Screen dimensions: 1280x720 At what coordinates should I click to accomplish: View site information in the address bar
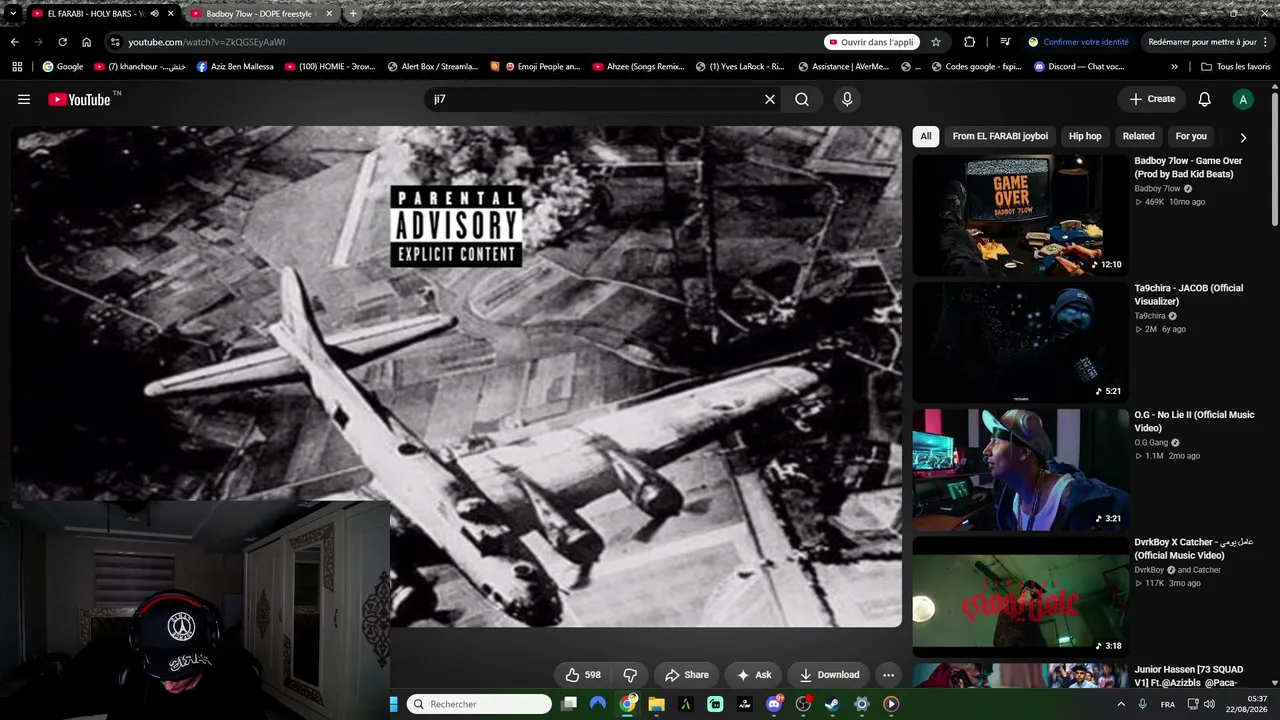(115, 42)
